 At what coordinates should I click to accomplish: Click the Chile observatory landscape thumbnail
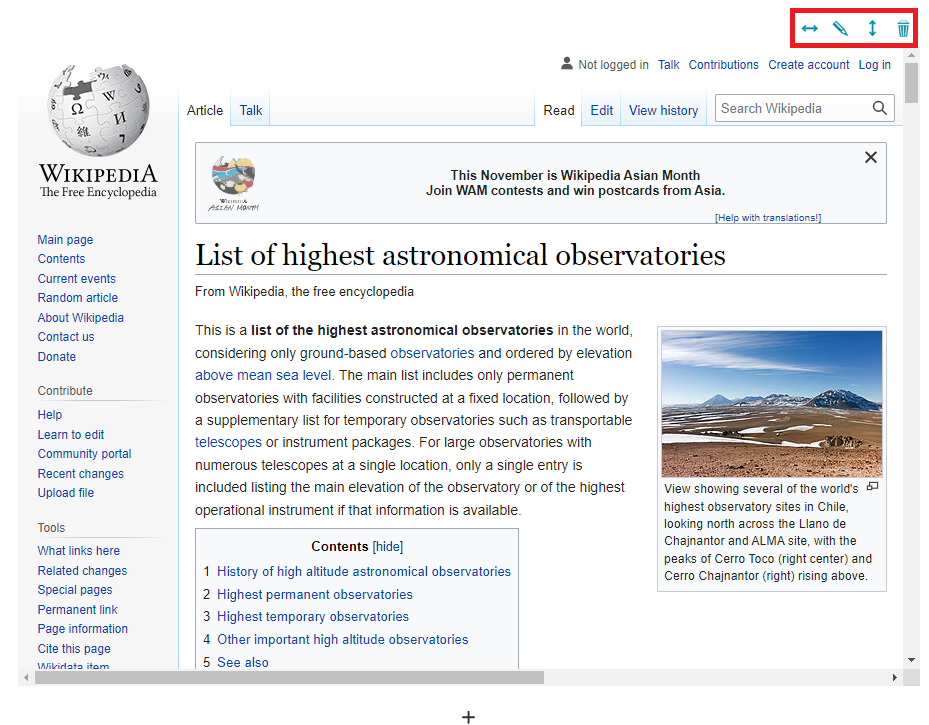(771, 403)
